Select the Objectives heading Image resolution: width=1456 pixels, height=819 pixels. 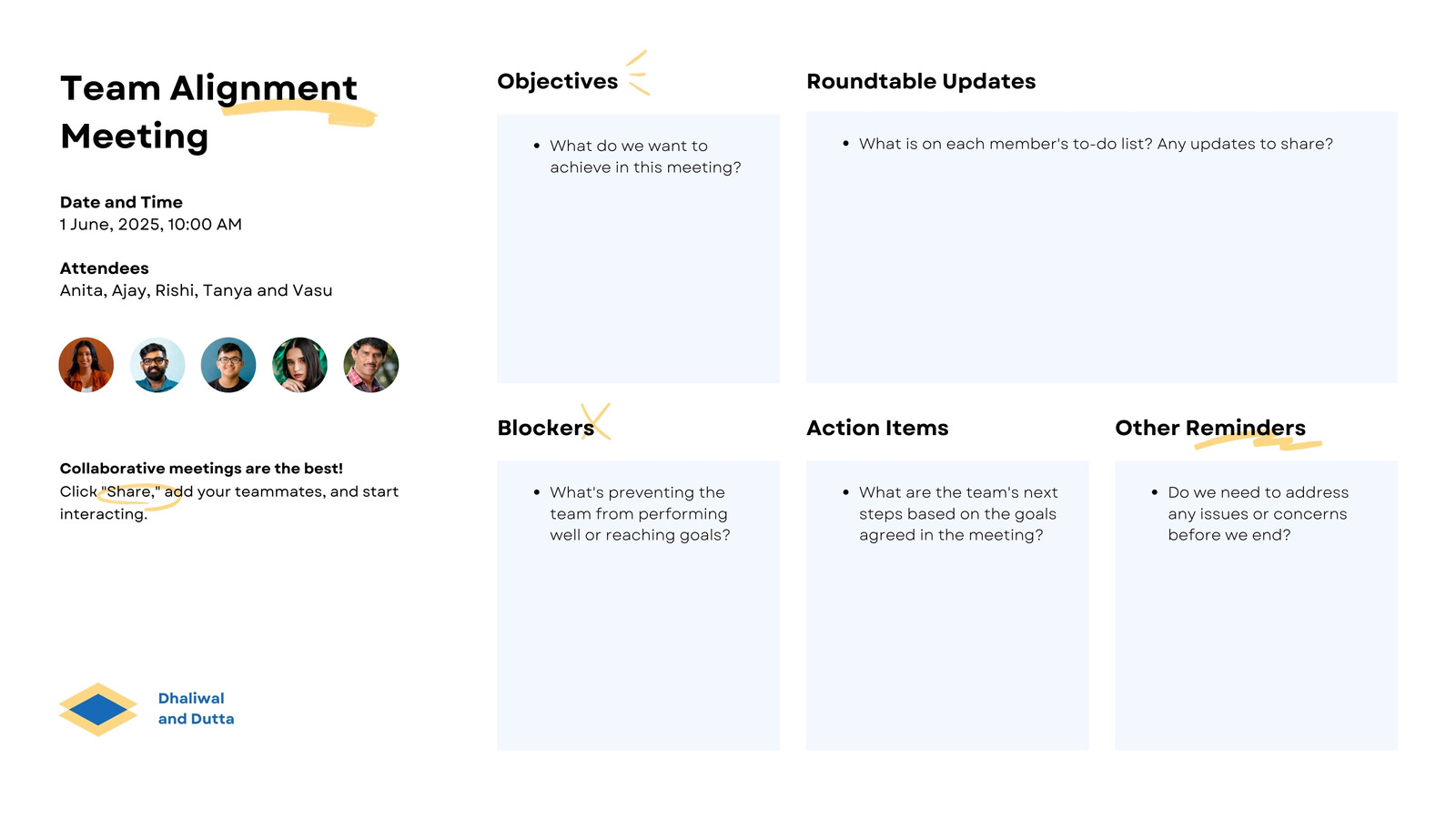coord(557,82)
